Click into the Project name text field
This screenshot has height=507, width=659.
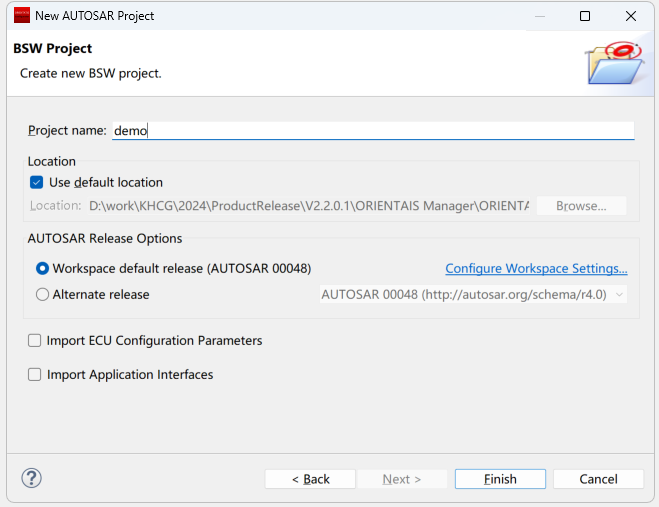(372, 130)
